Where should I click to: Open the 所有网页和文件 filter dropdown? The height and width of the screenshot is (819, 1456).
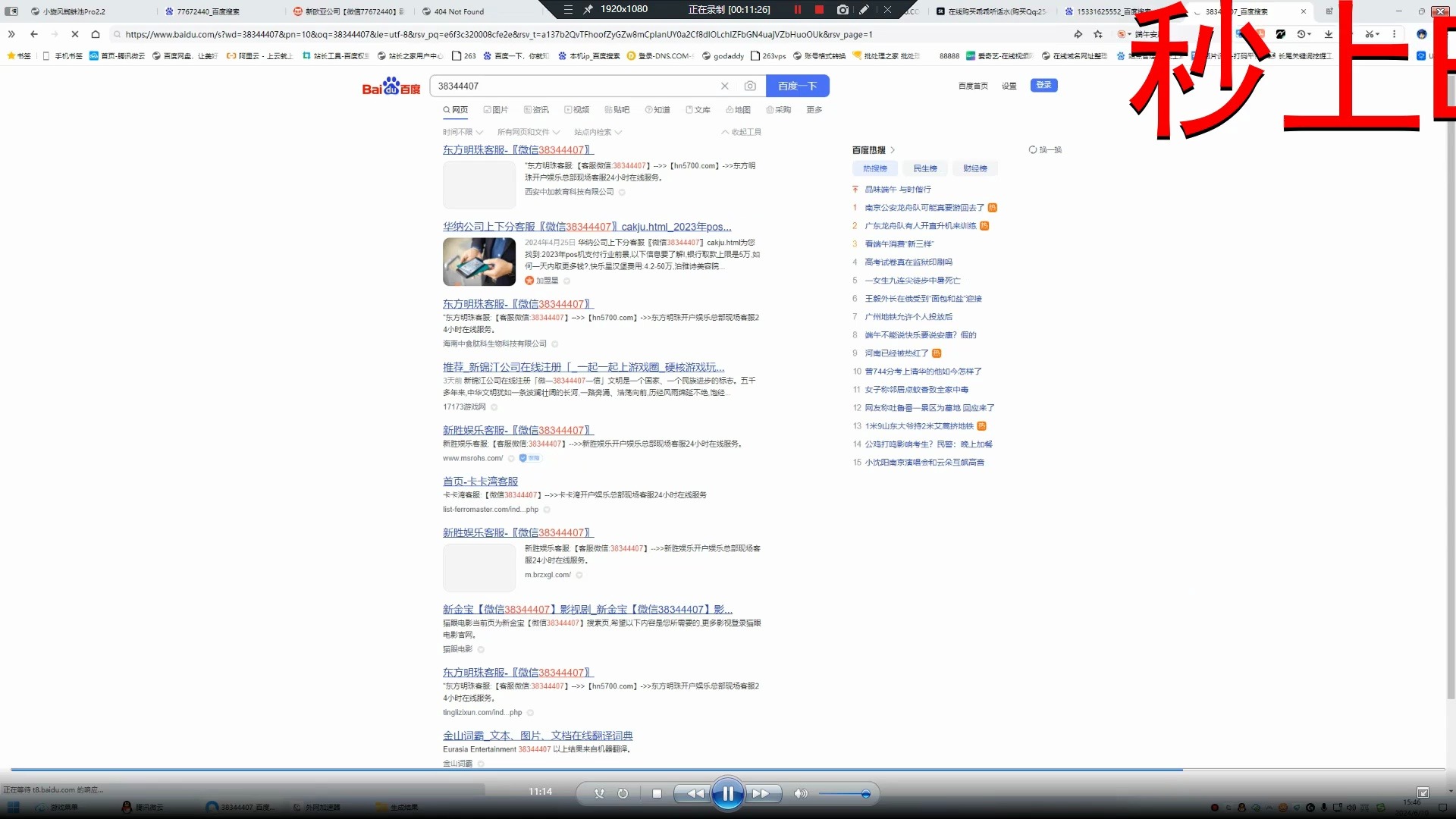click(x=529, y=132)
